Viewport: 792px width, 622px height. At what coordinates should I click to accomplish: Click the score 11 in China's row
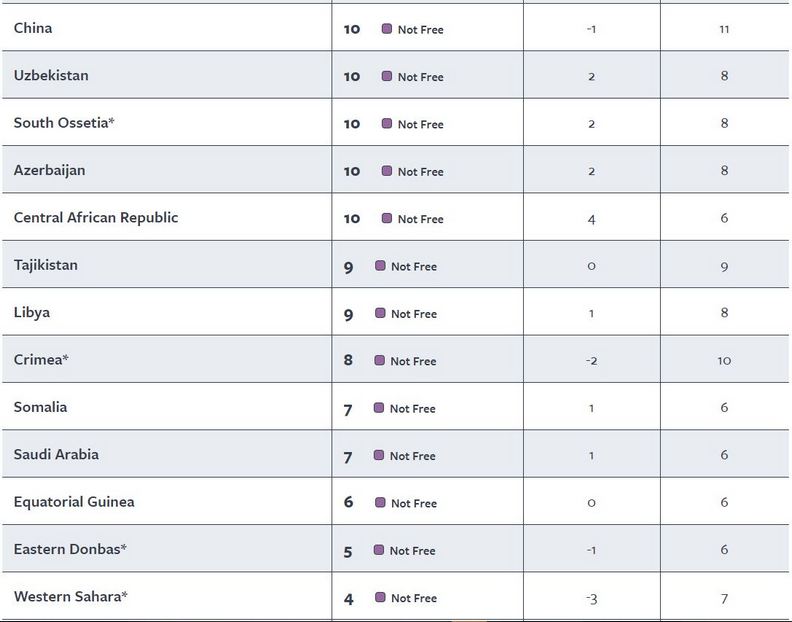tap(724, 29)
